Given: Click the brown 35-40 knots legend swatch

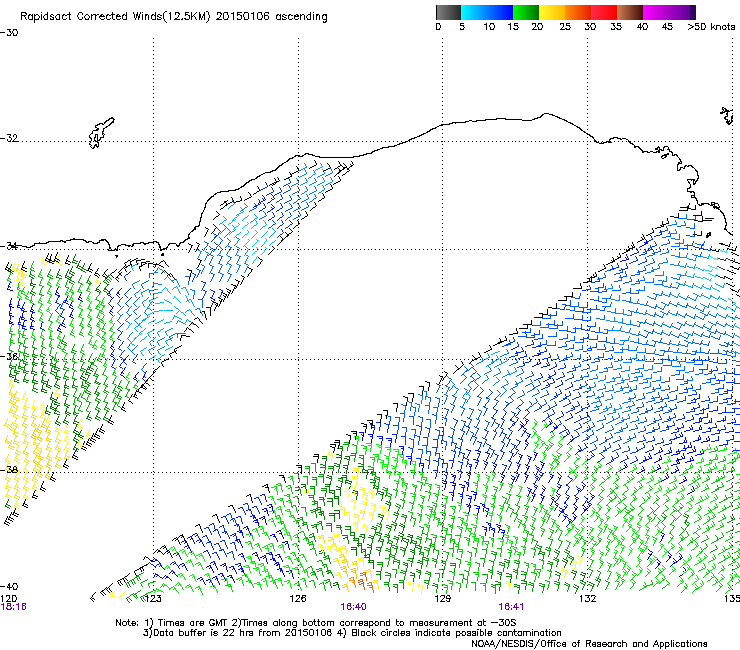Looking at the screenshot, I should click(x=630, y=12).
